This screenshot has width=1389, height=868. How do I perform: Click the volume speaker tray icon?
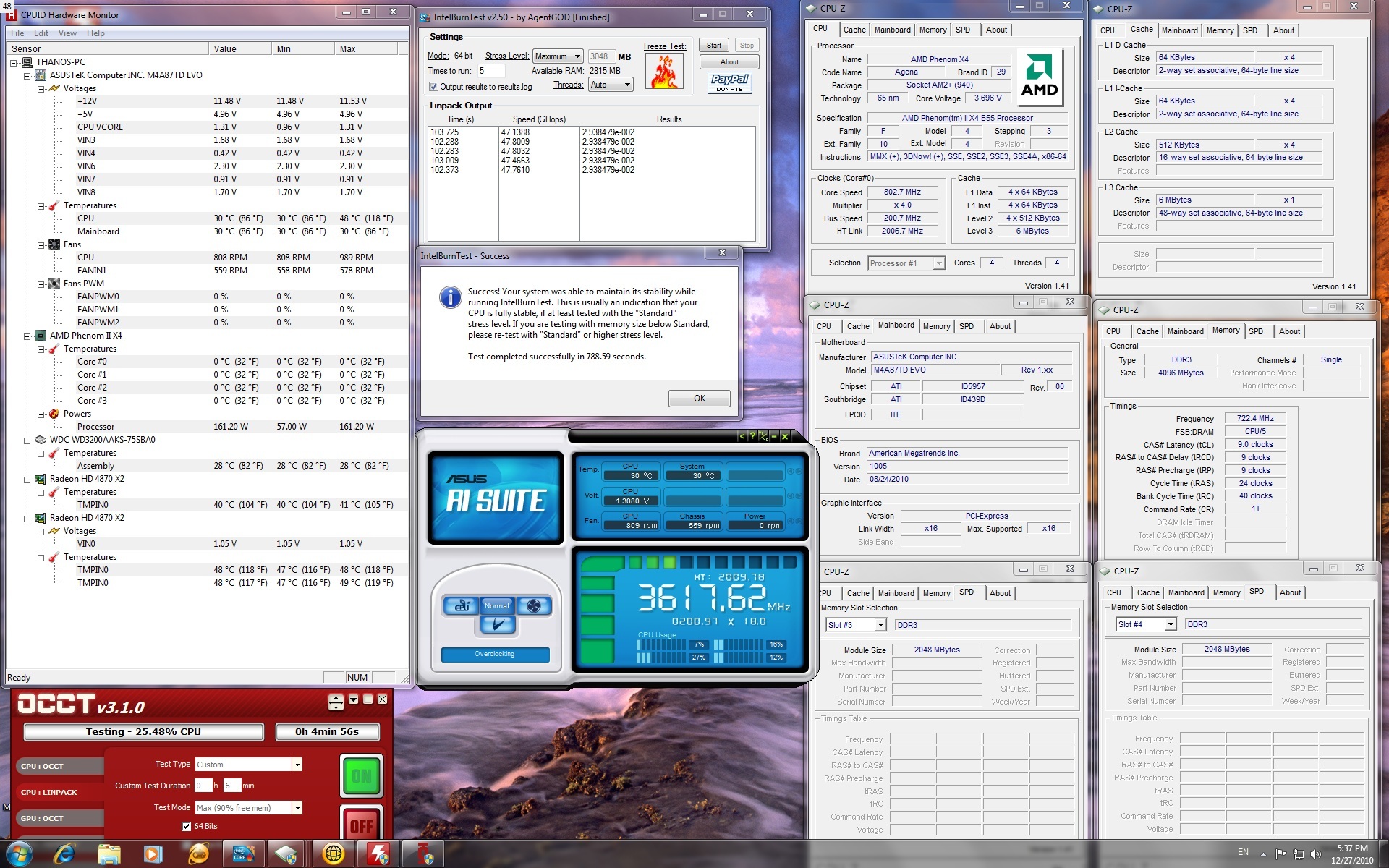[1315, 854]
